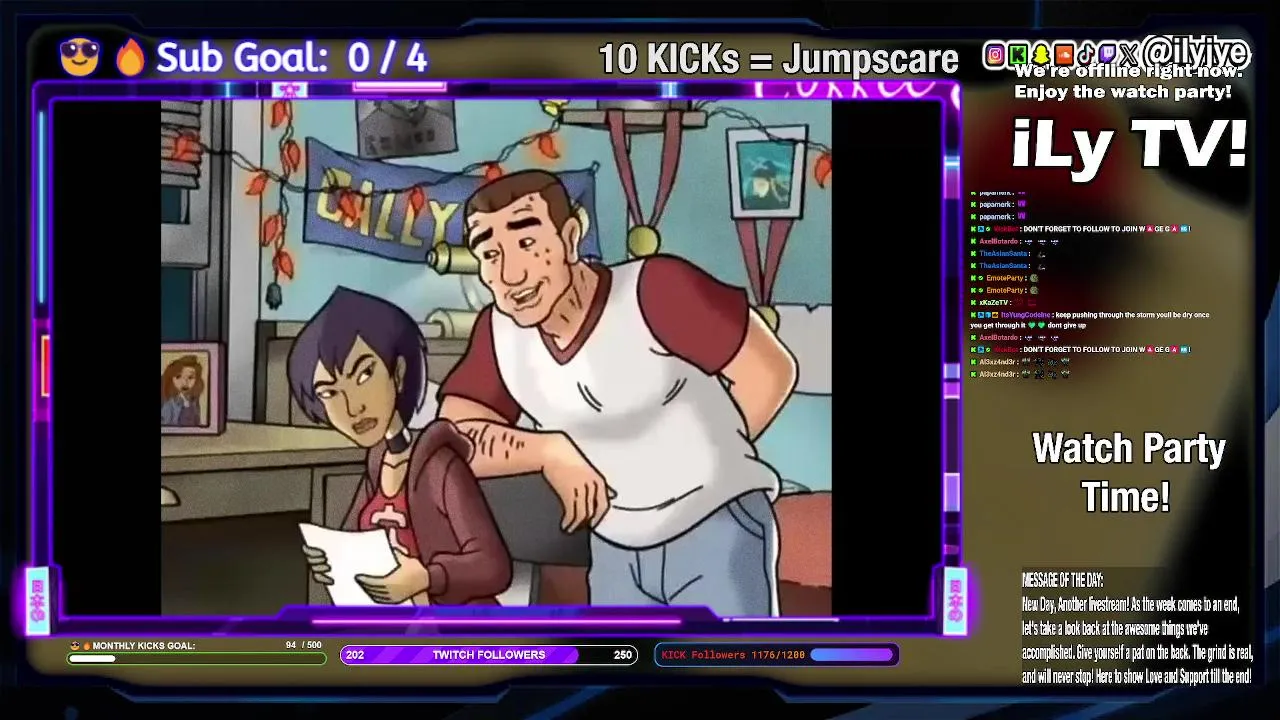Click the 10 KICKs = Jumpscare text
1280x720 pixels.
[778, 60]
